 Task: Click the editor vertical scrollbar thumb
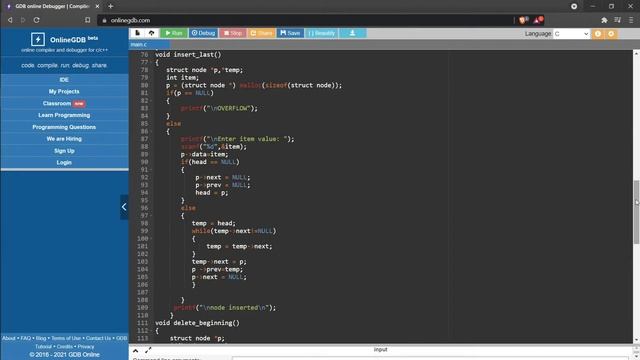tap(636, 212)
